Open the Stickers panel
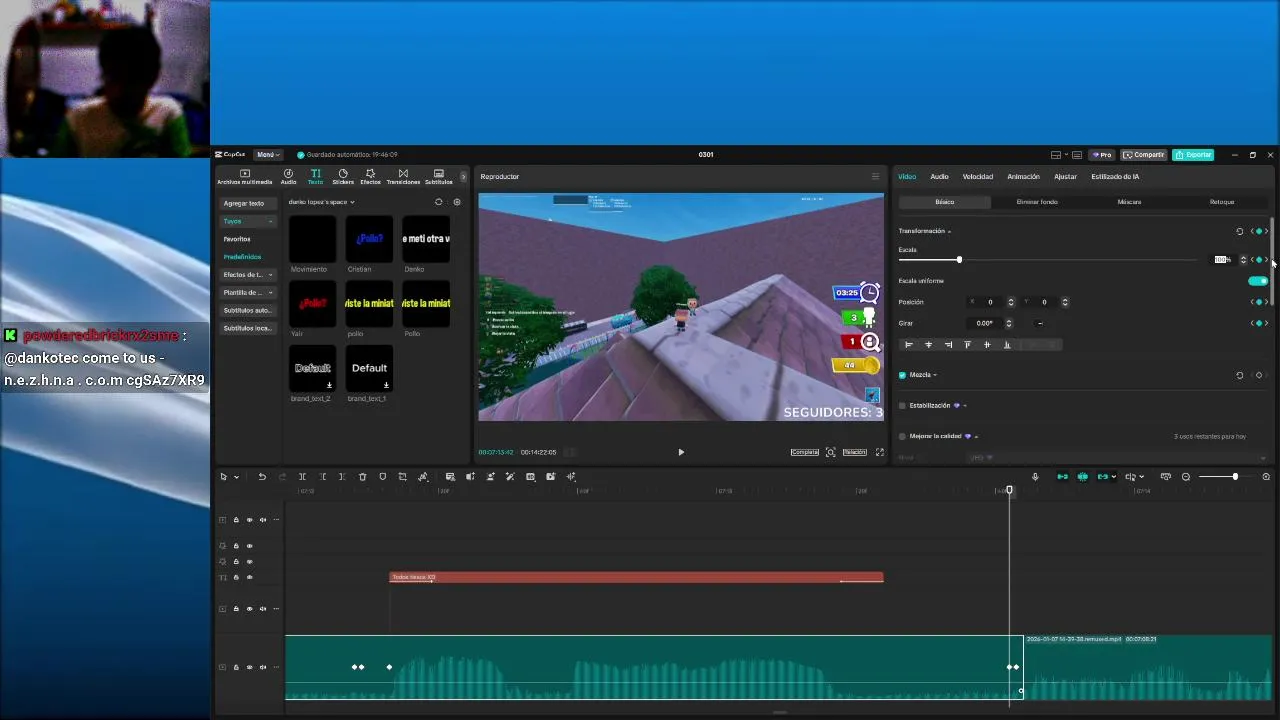Screen dimensions: 1280x720 [343, 177]
